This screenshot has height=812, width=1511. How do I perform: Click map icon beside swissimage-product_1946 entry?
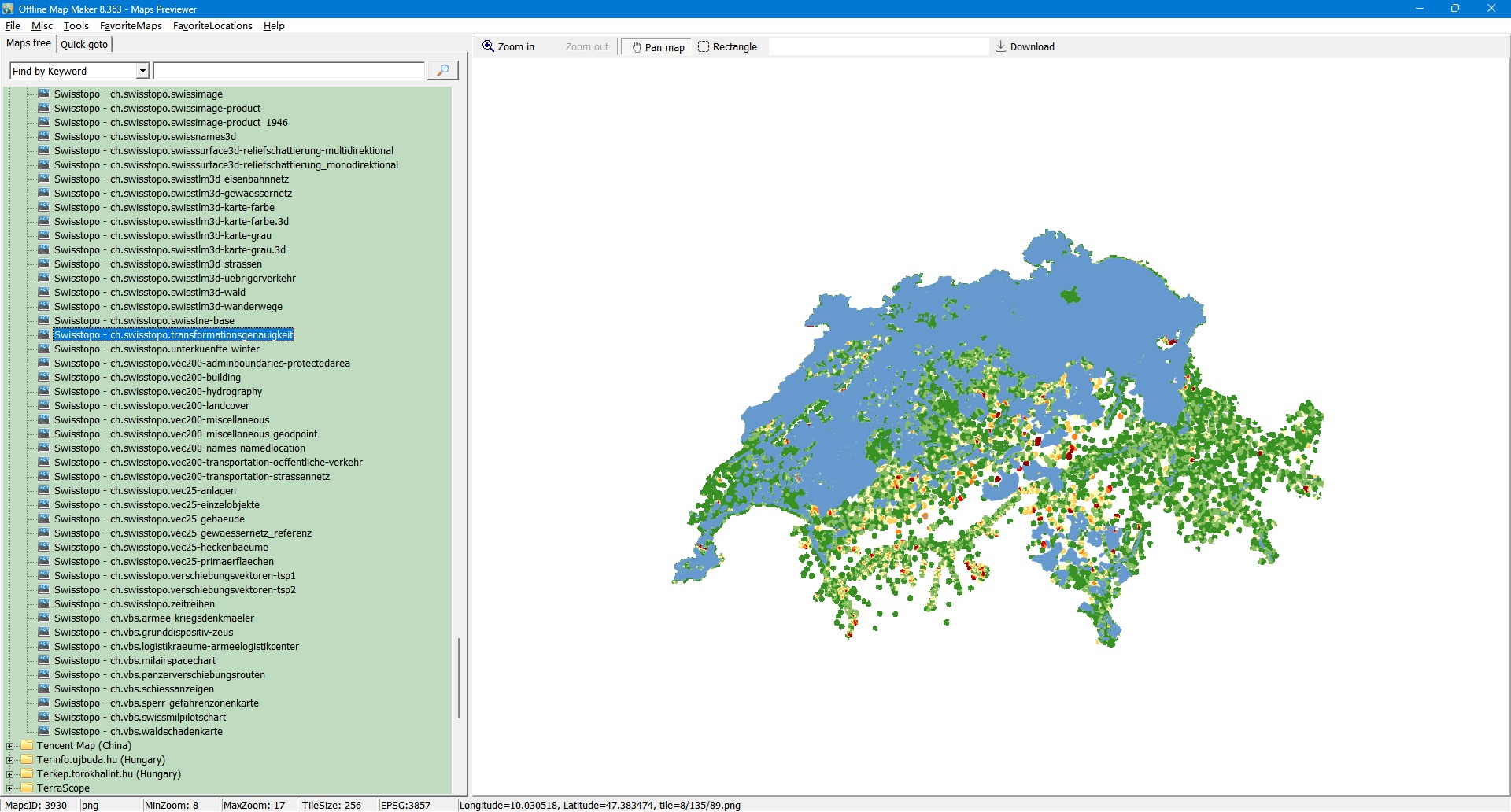pyautogui.click(x=45, y=122)
